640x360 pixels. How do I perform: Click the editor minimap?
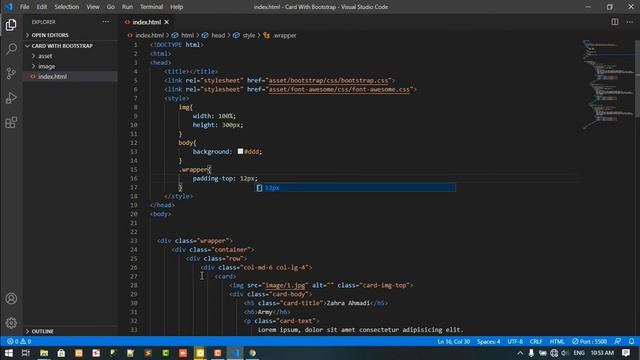click(x=608, y=84)
